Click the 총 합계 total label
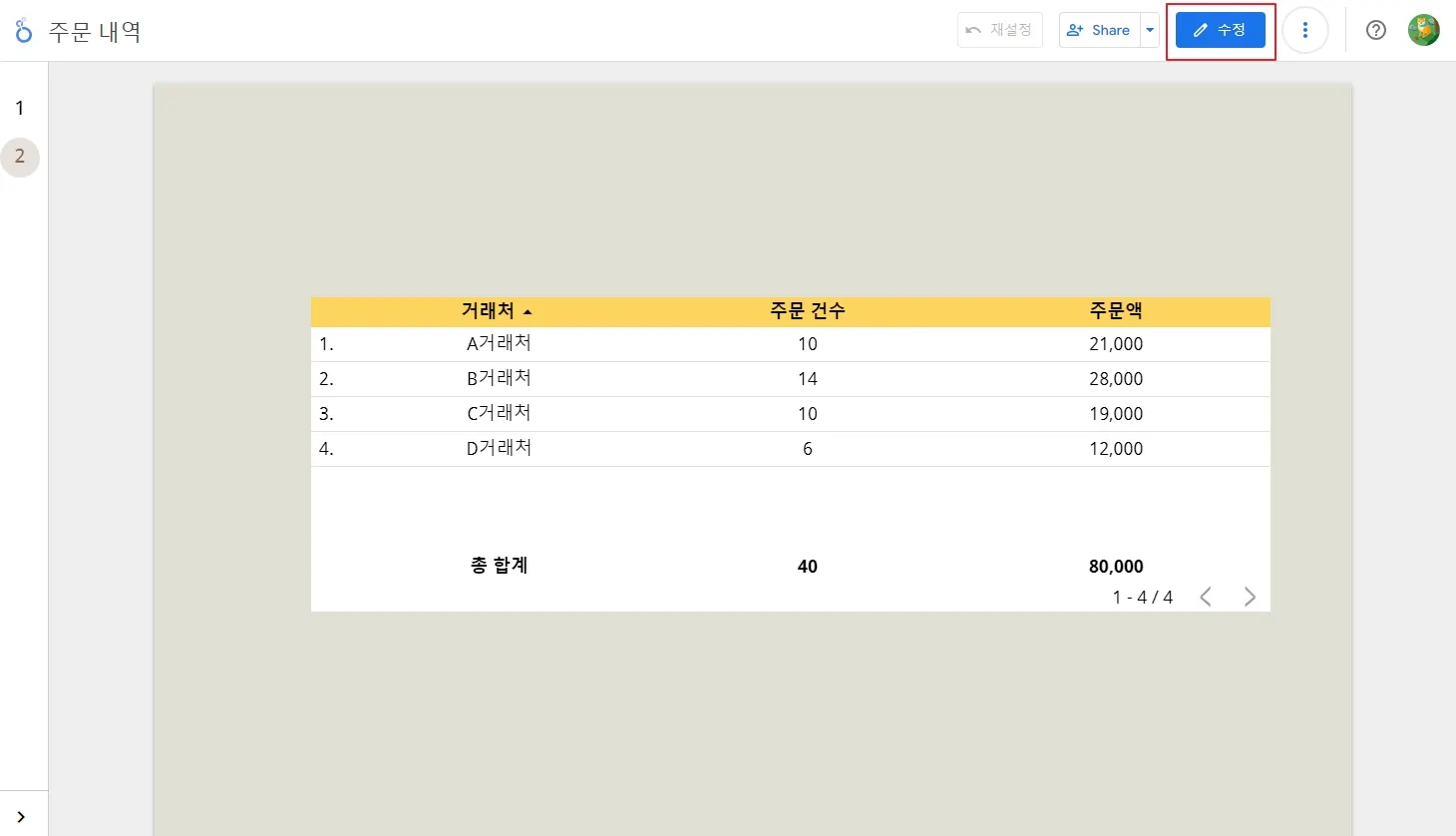Viewport: 1456px width, 836px height. 499,566
